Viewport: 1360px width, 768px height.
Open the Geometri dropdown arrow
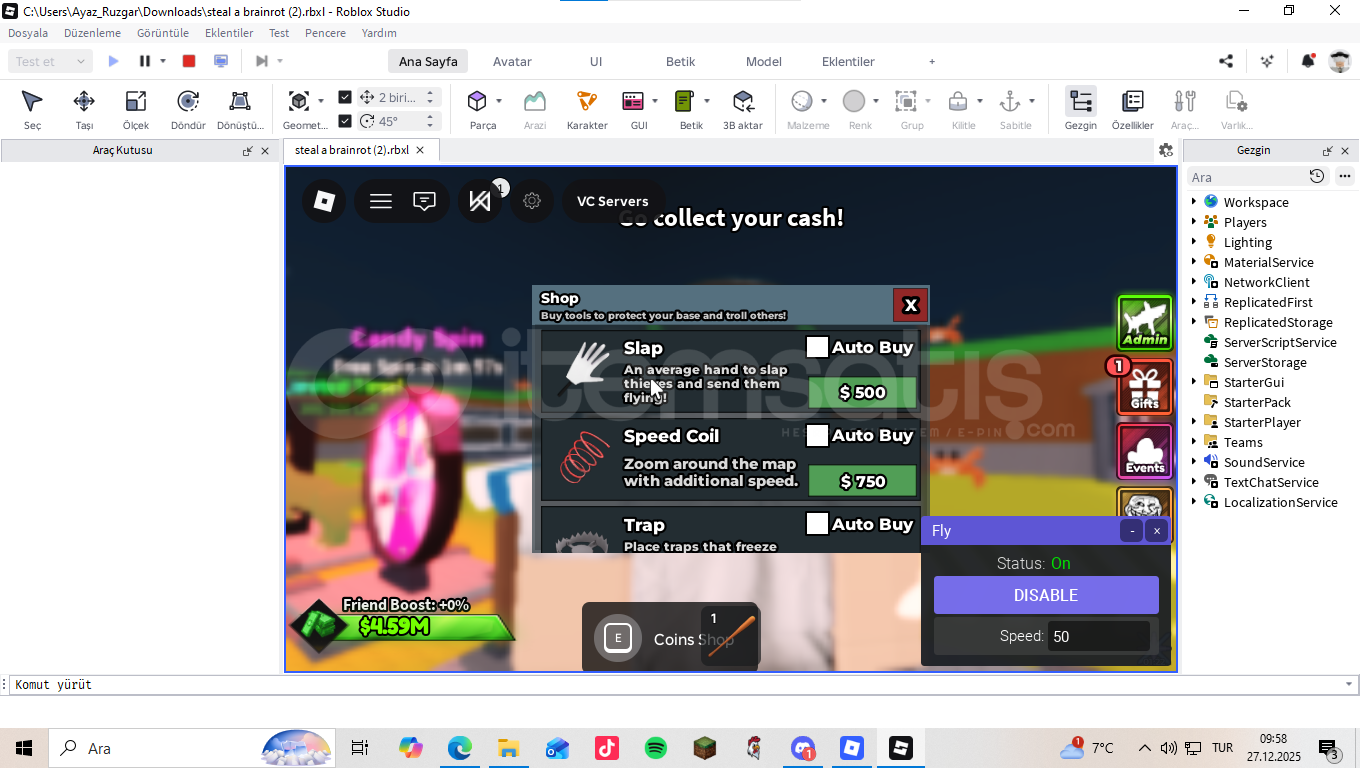(x=320, y=101)
